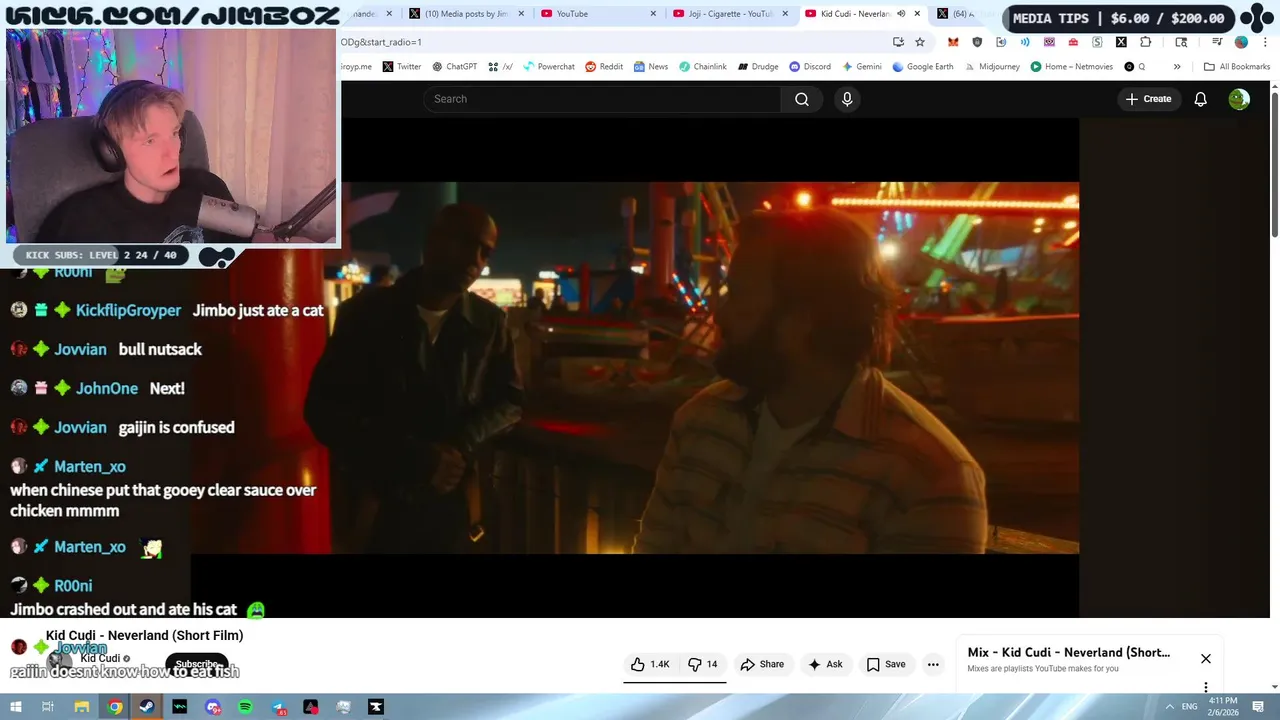Click the install app icon in address bar
Screen dimensions: 1280x720
pos(898,42)
